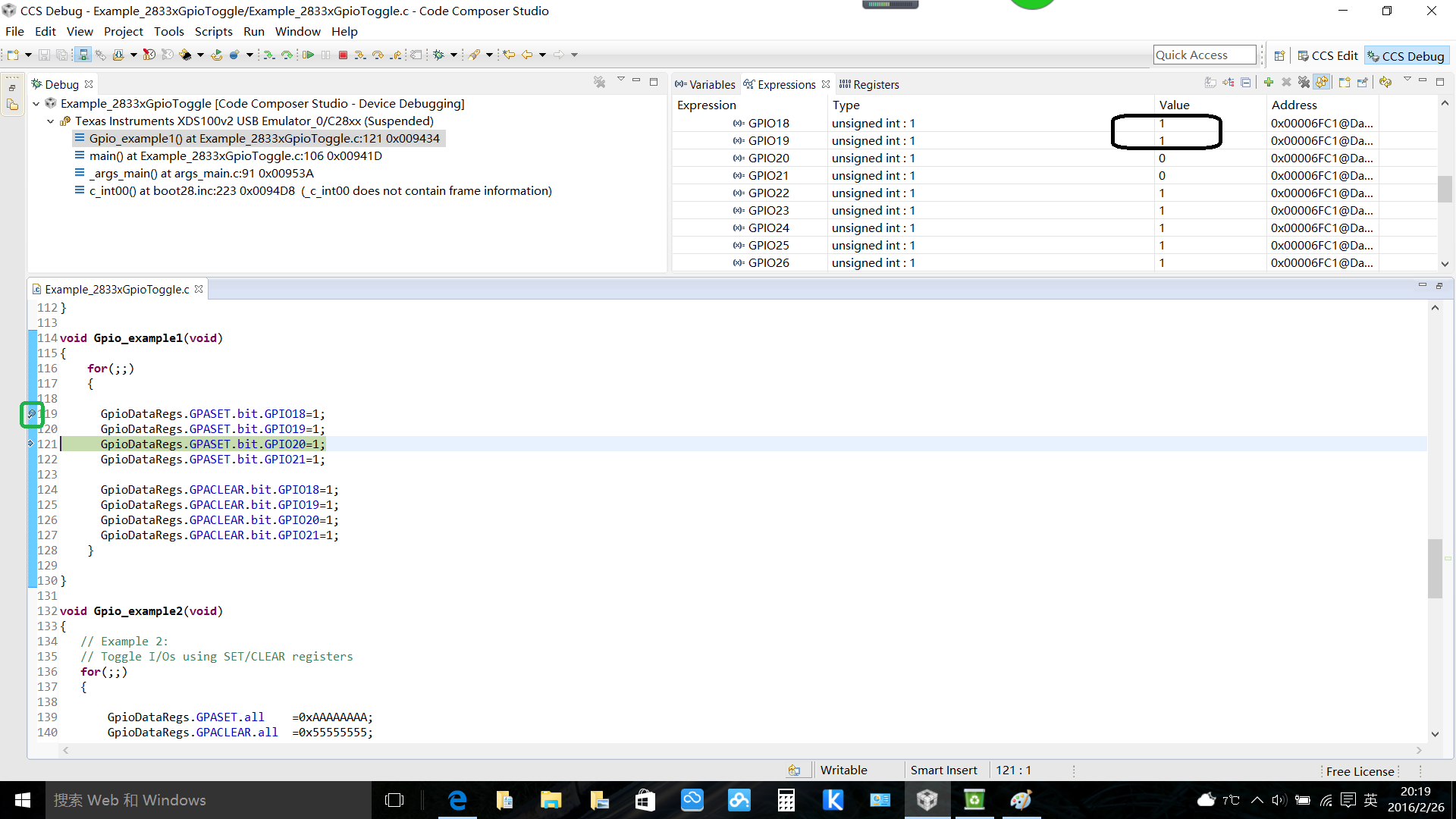Click the Load Program toolbar icon
This screenshot has width=1456, height=819.
click(x=118, y=55)
